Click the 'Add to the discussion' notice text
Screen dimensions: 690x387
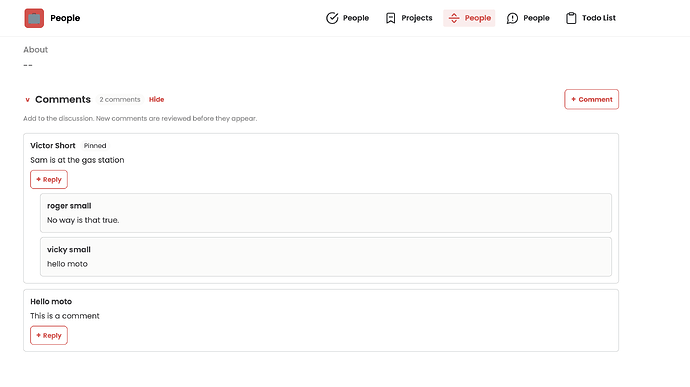(x=140, y=118)
